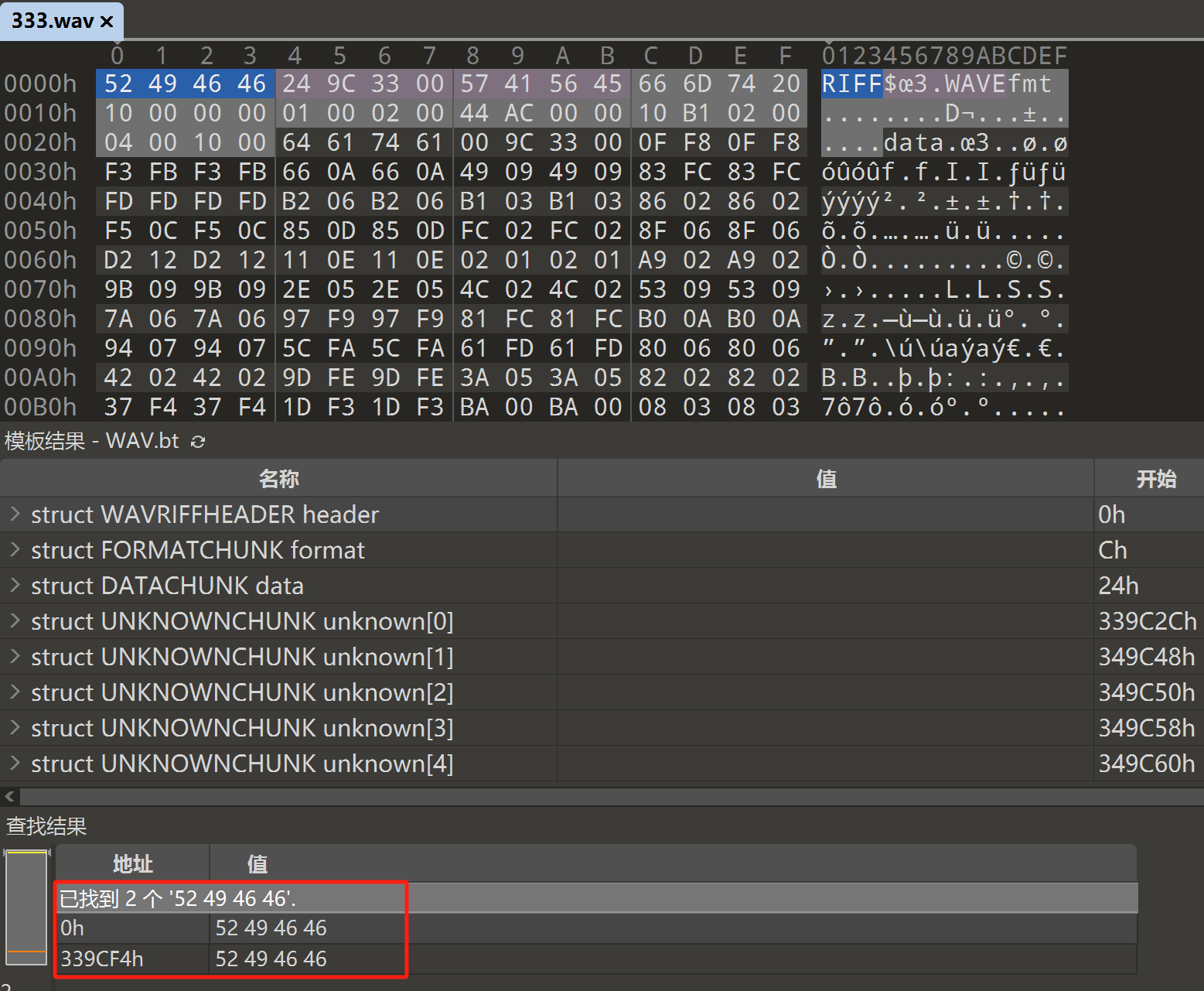Click the start offset Ch

(1113, 550)
